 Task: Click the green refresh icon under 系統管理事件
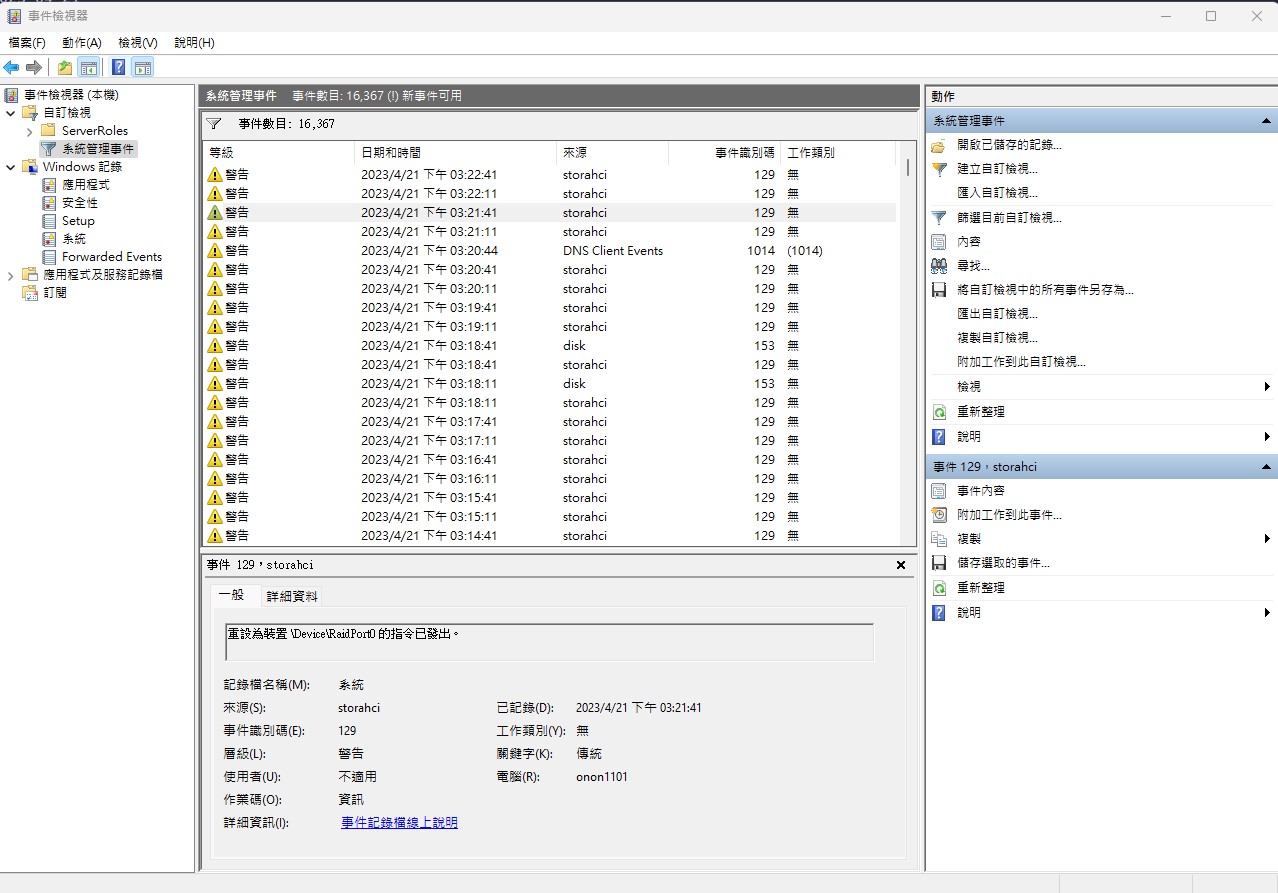938,412
